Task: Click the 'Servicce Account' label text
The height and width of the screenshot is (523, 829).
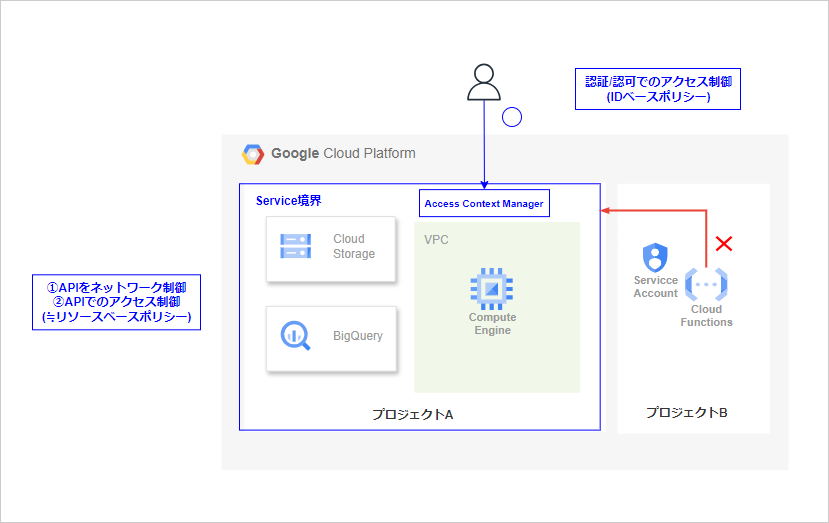Action: (x=656, y=287)
